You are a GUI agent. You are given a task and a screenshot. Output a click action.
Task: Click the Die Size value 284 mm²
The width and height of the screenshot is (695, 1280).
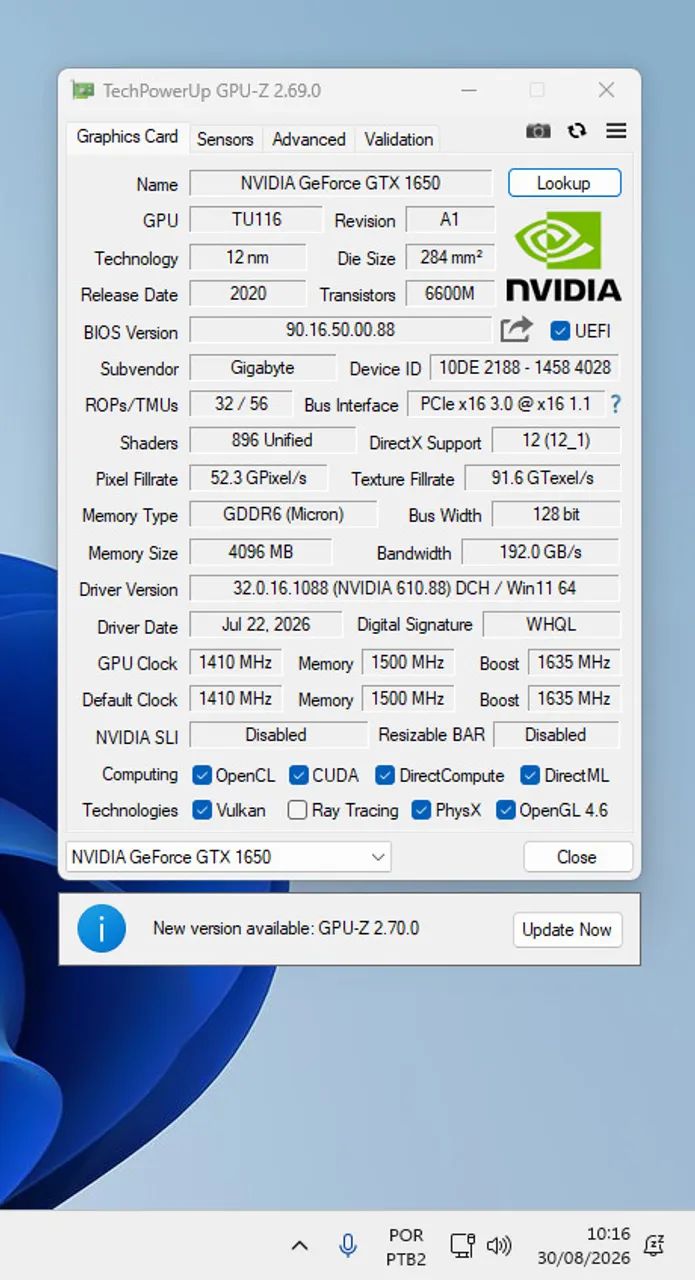tap(450, 257)
